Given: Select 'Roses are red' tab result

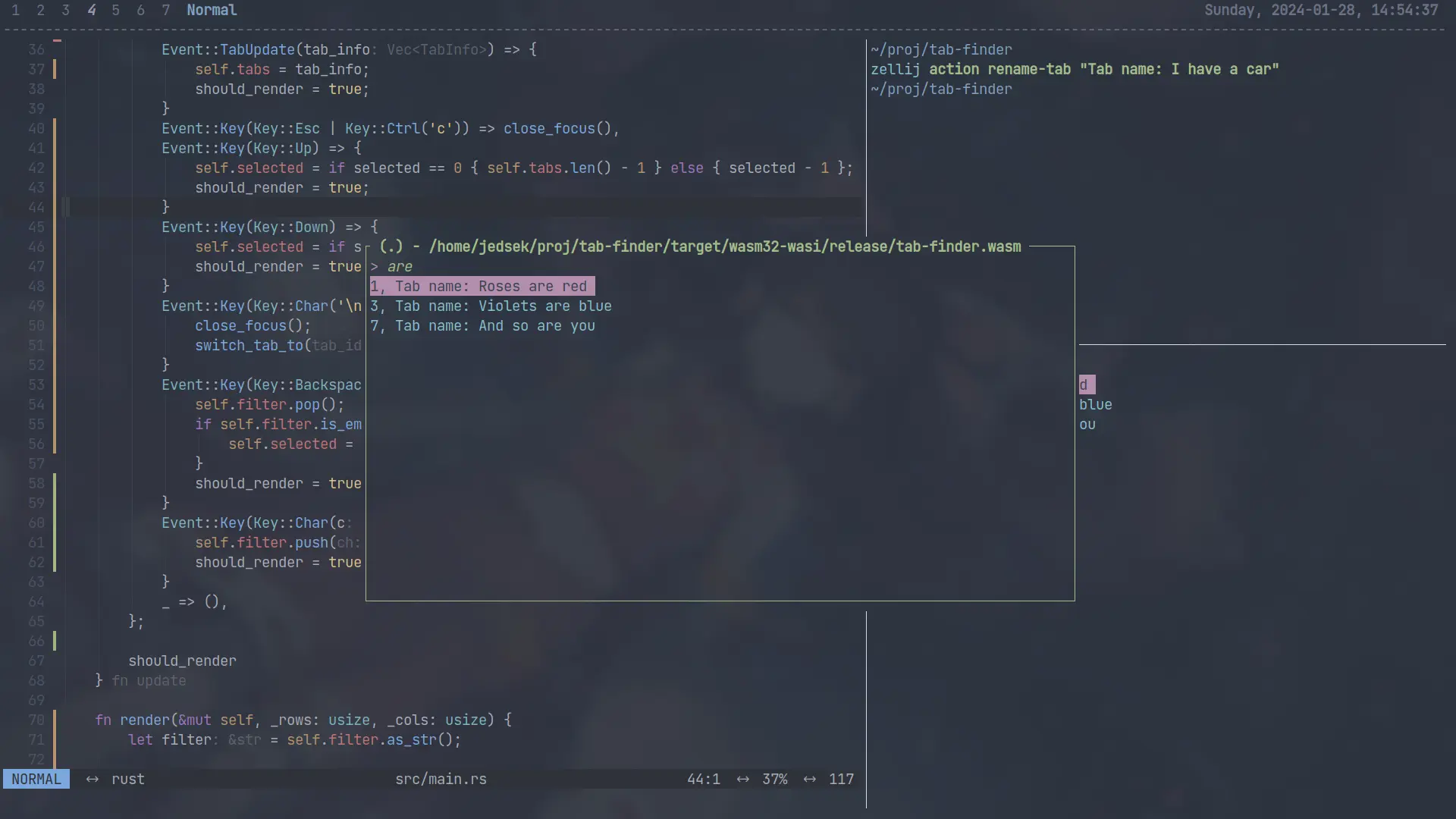Looking at the screenshot, I should [x=482, y=287].
